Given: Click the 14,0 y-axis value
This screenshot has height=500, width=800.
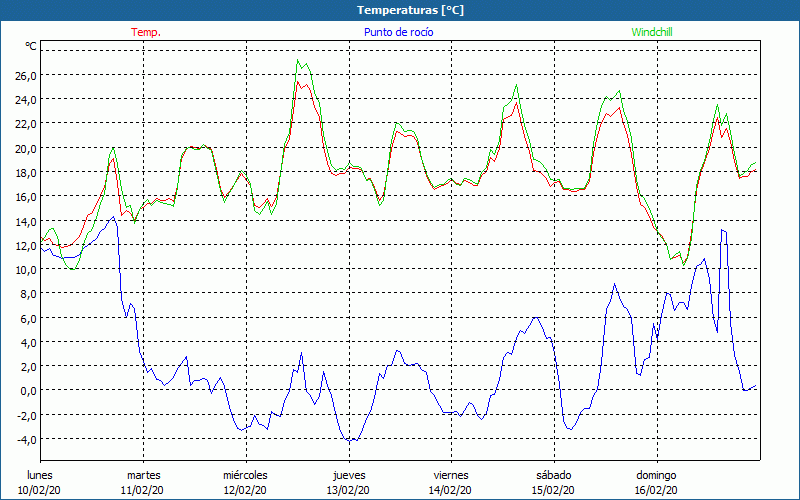Looking at the screenshot, I should [x=26, y=221].
